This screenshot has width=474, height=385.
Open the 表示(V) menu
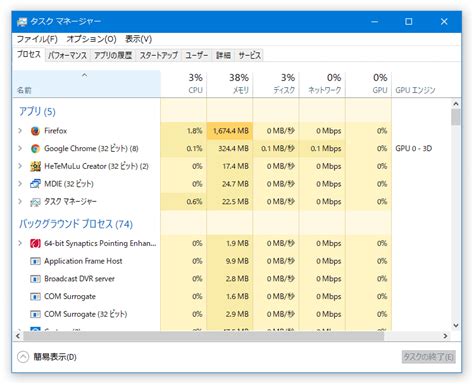click(139, 39)
